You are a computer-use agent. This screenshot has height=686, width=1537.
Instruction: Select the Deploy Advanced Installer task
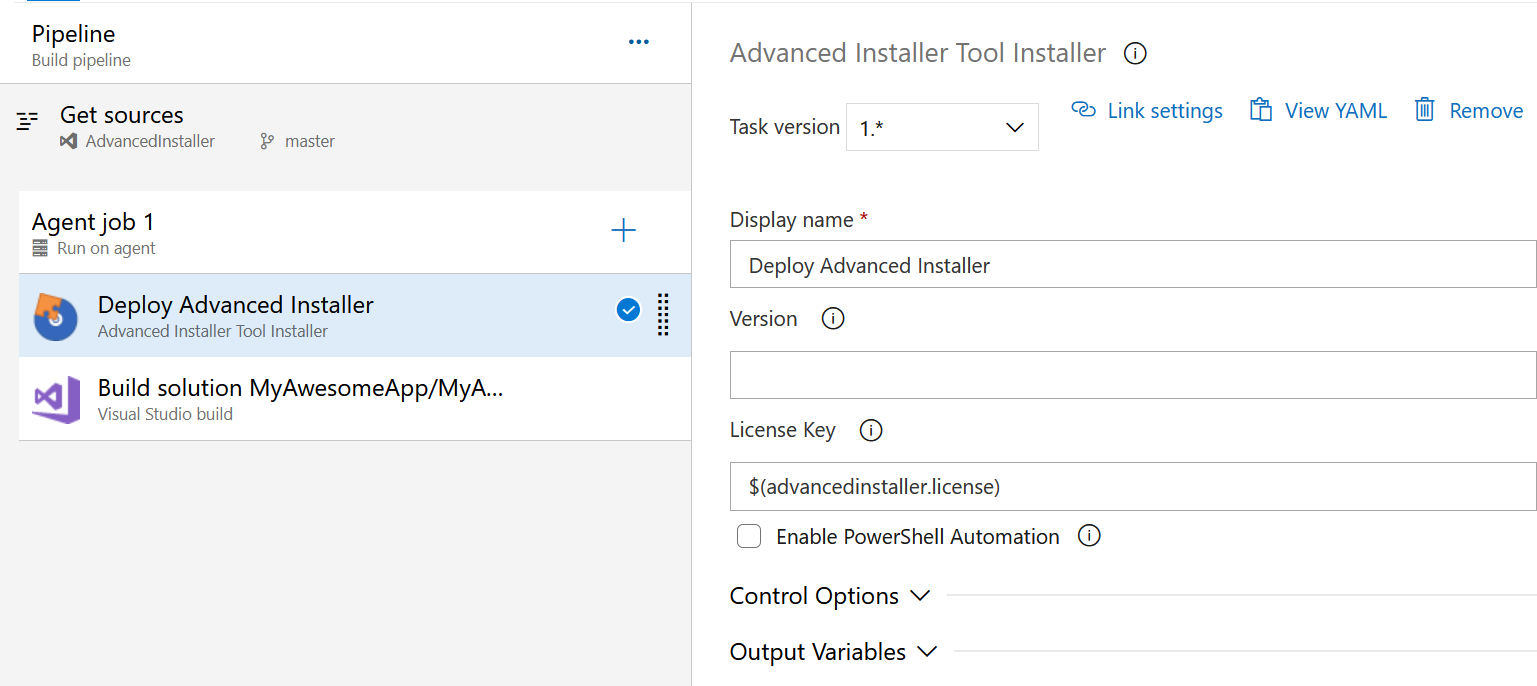355,315
